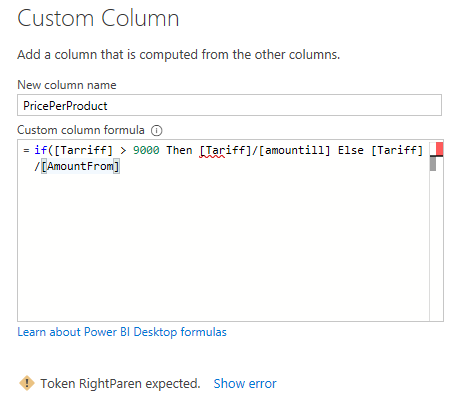Edit the New column name field
This screenshot has height=412, width=454.
229,105
